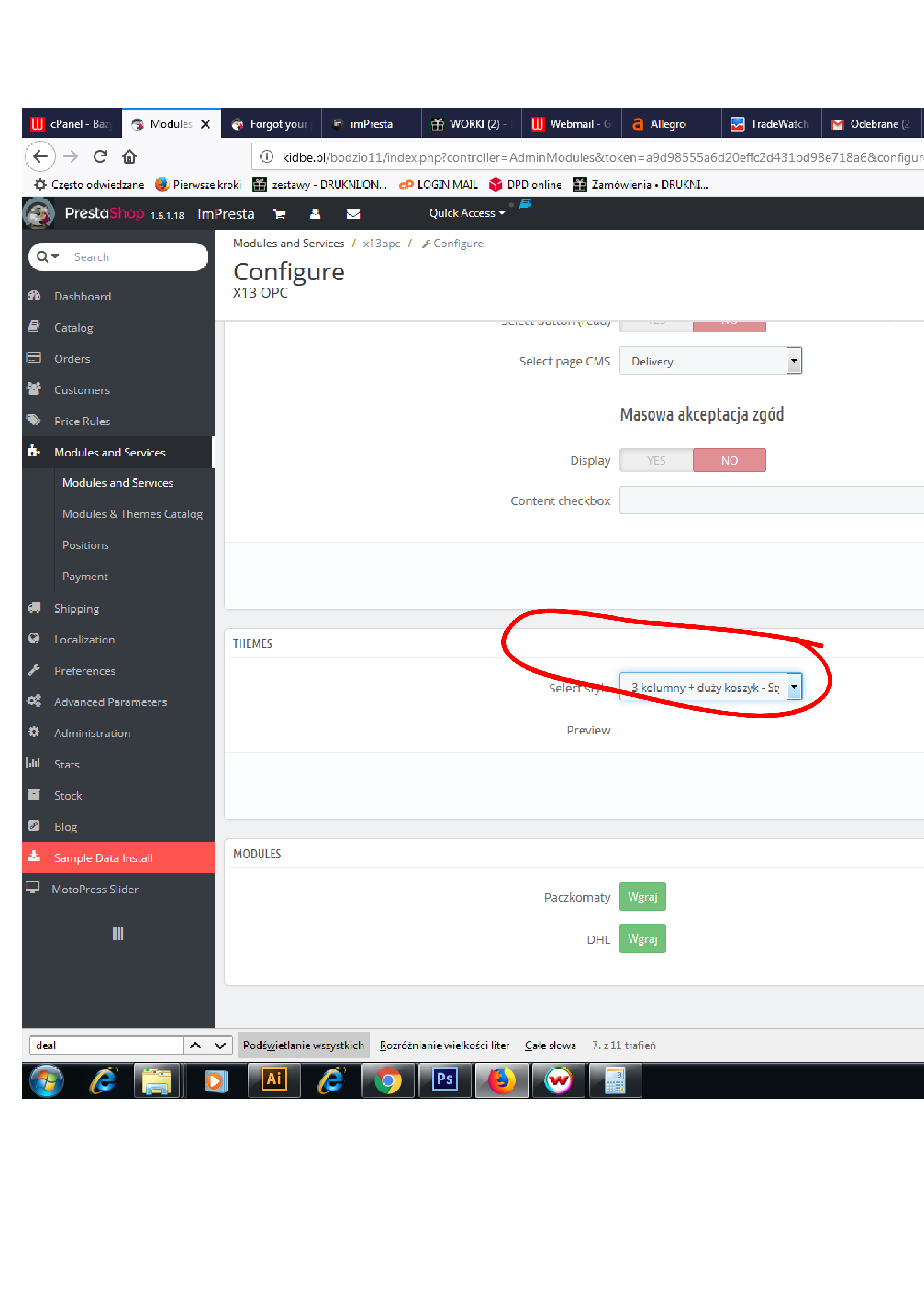Viewport: 924px width, 1307px height.
Task: Open Orders in the sidebar menu
Action: pos(72,359)
